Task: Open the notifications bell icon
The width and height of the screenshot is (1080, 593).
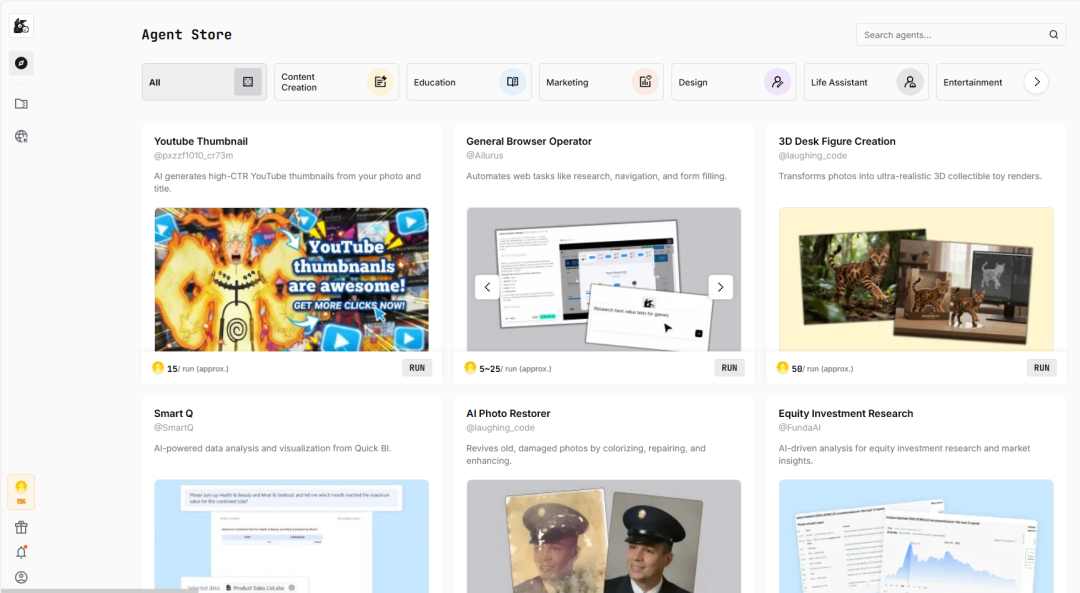Action: tap(21, 552)
